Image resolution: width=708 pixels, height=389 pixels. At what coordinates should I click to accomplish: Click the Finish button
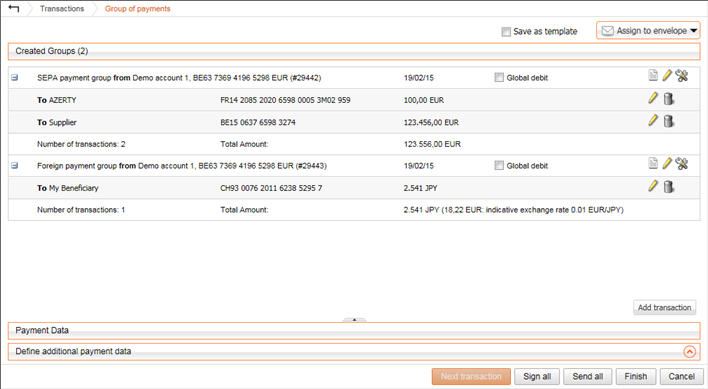pos(636,376)
